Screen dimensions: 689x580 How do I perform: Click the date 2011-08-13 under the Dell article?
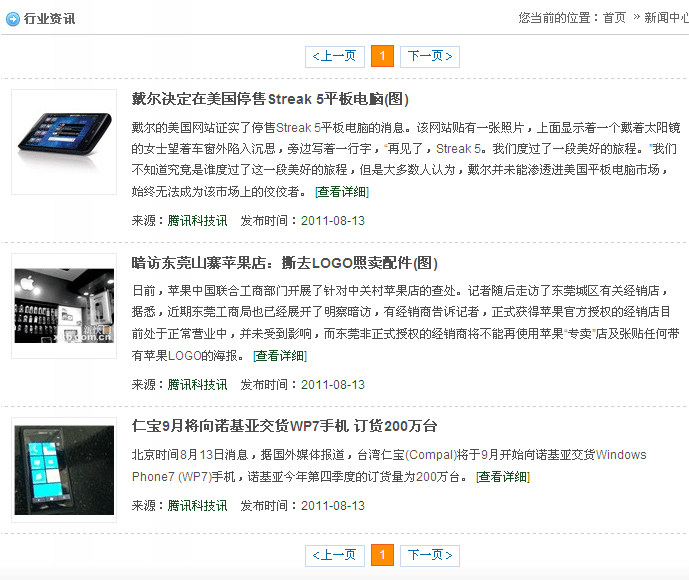[333, 221]
